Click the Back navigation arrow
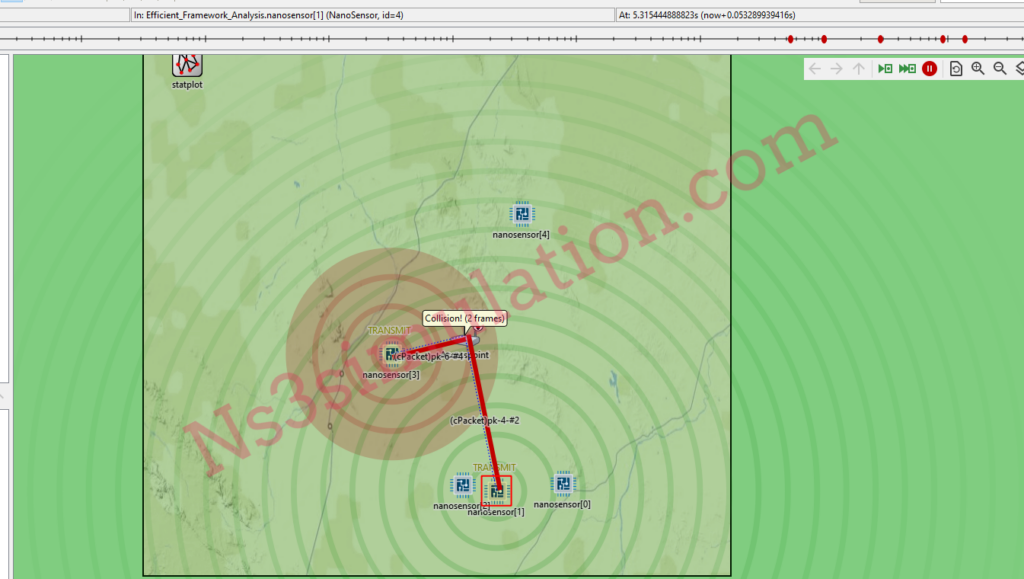This screenshot has width=1024, height=579. [814, 69]
